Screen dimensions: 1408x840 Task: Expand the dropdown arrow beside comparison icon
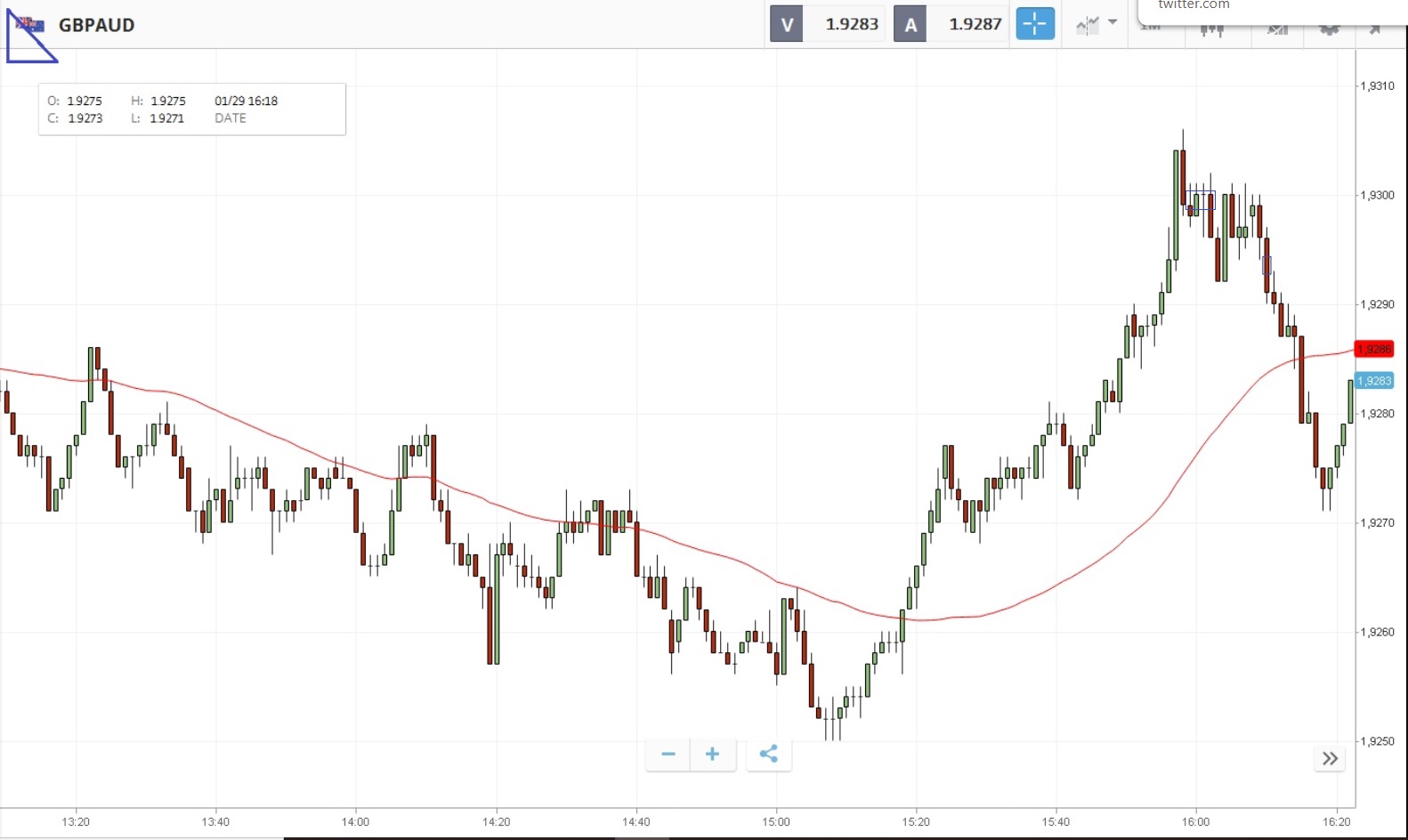(1113, 22)
